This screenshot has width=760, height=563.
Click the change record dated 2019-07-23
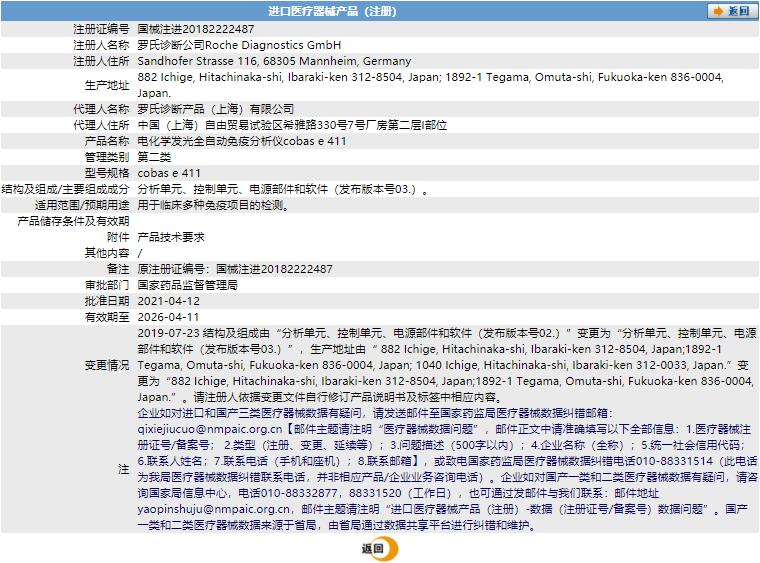point(447,365)
